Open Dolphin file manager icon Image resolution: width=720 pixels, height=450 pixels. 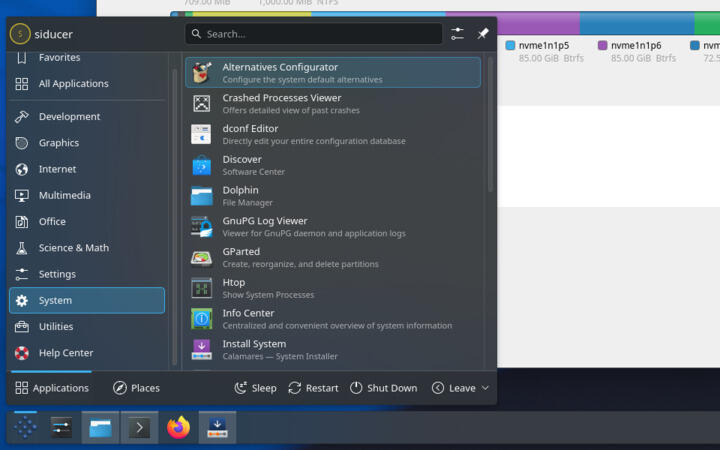click(x=202, y=196)
